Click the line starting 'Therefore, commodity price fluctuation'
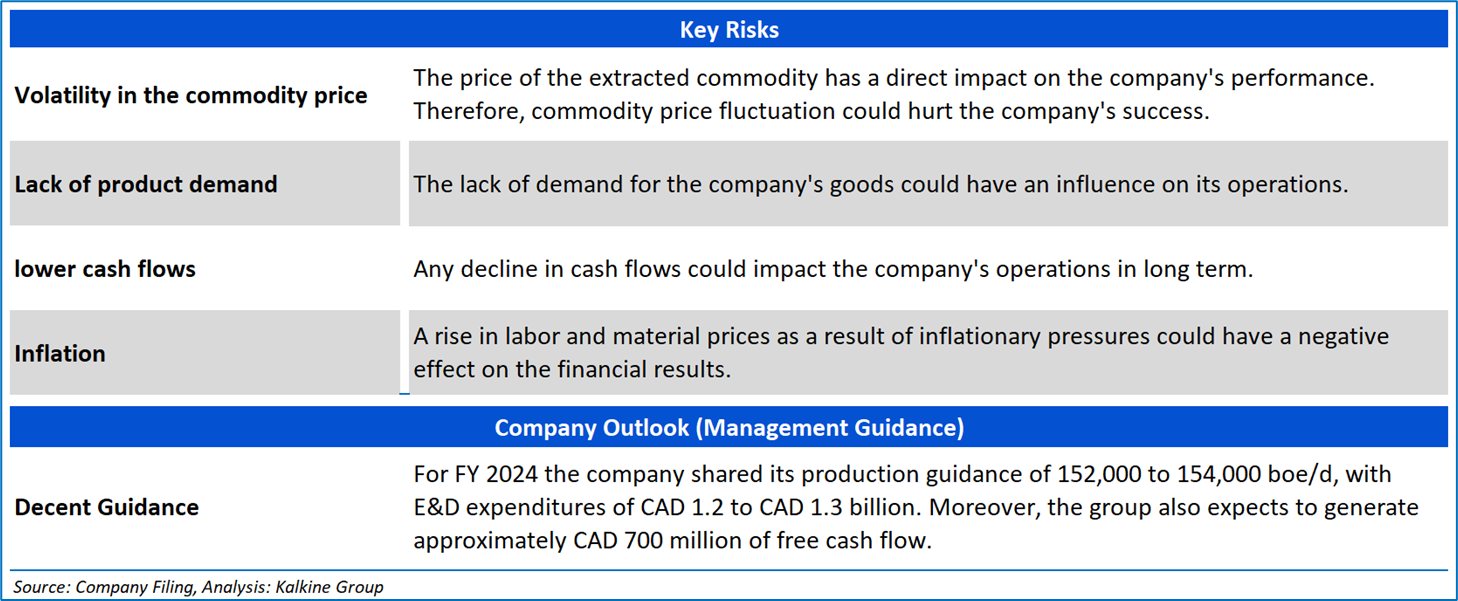Image resolution: width=1458 pixels, height=601 pixels. click(x=811, y=111)
